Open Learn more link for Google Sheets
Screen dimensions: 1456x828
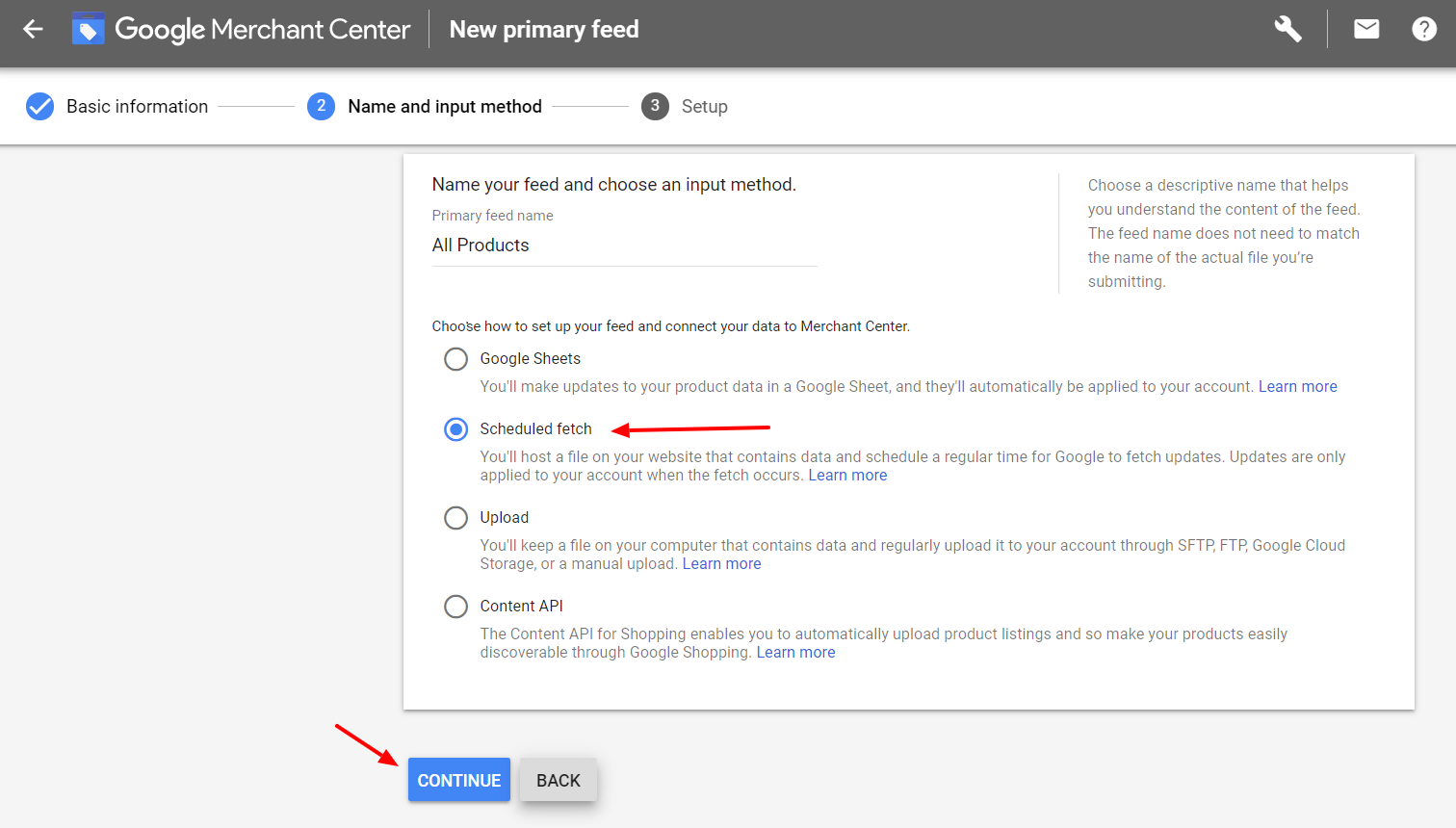(x=1297, y=386)
